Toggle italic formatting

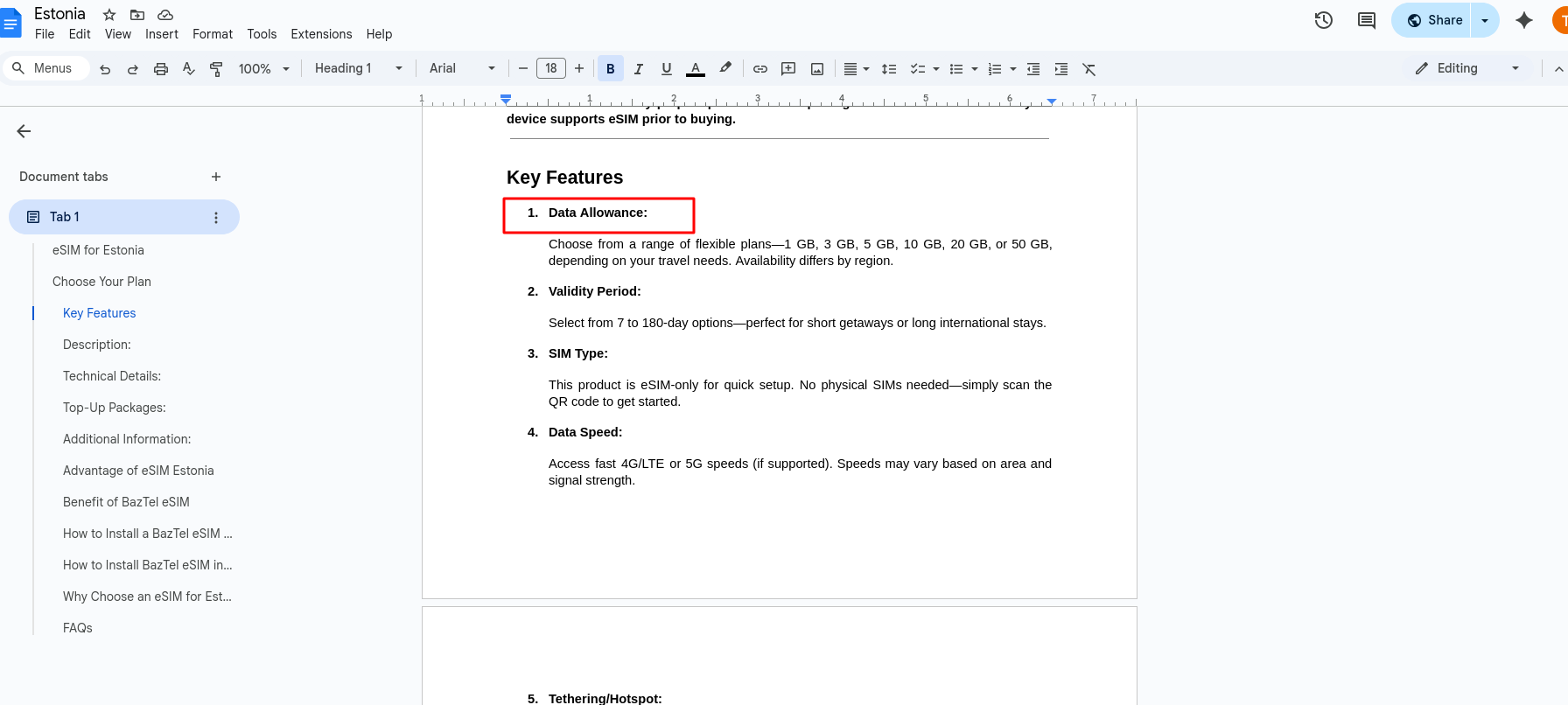[639, 69]
